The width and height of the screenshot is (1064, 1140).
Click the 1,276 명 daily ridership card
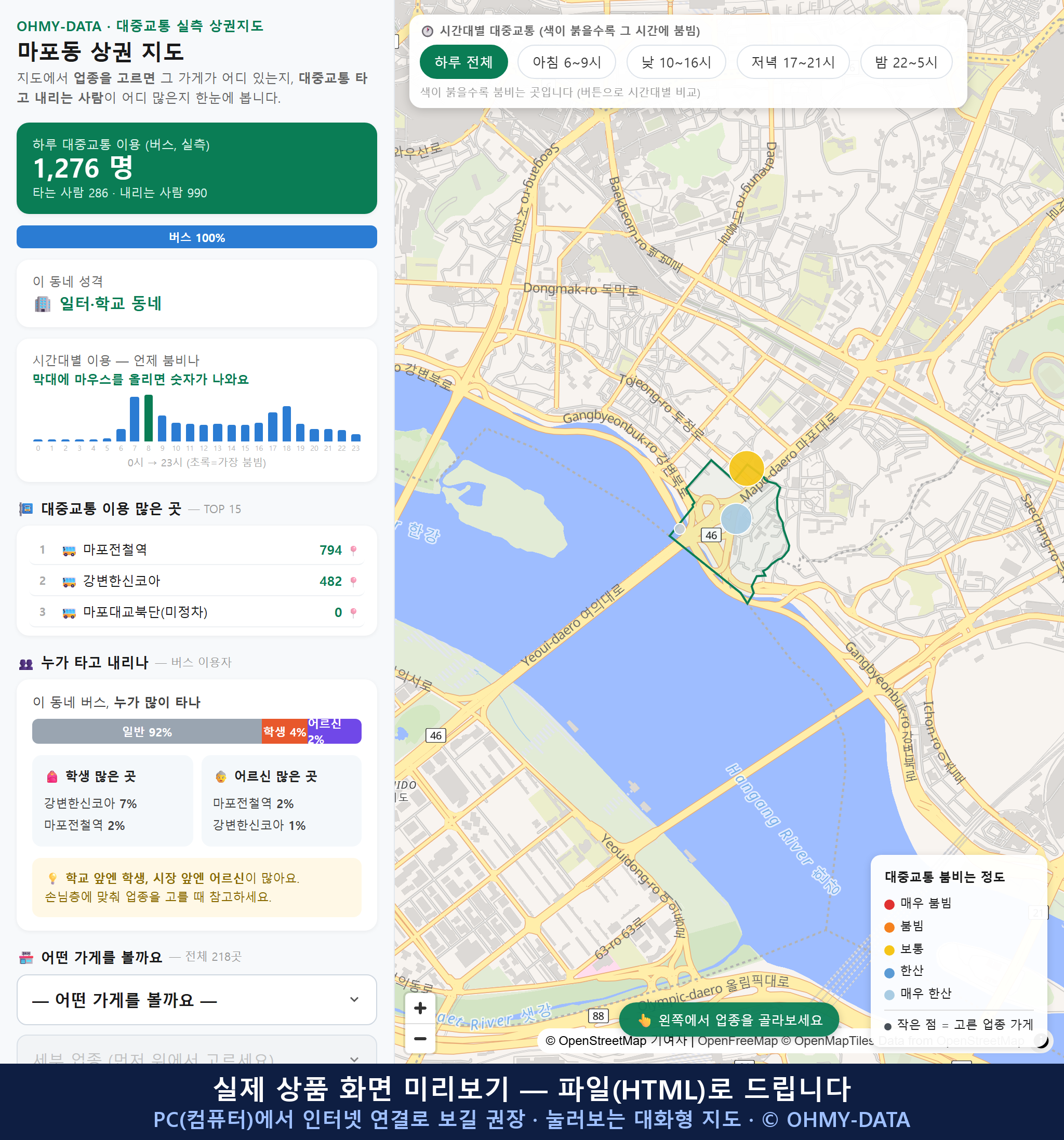pos(197,168)
